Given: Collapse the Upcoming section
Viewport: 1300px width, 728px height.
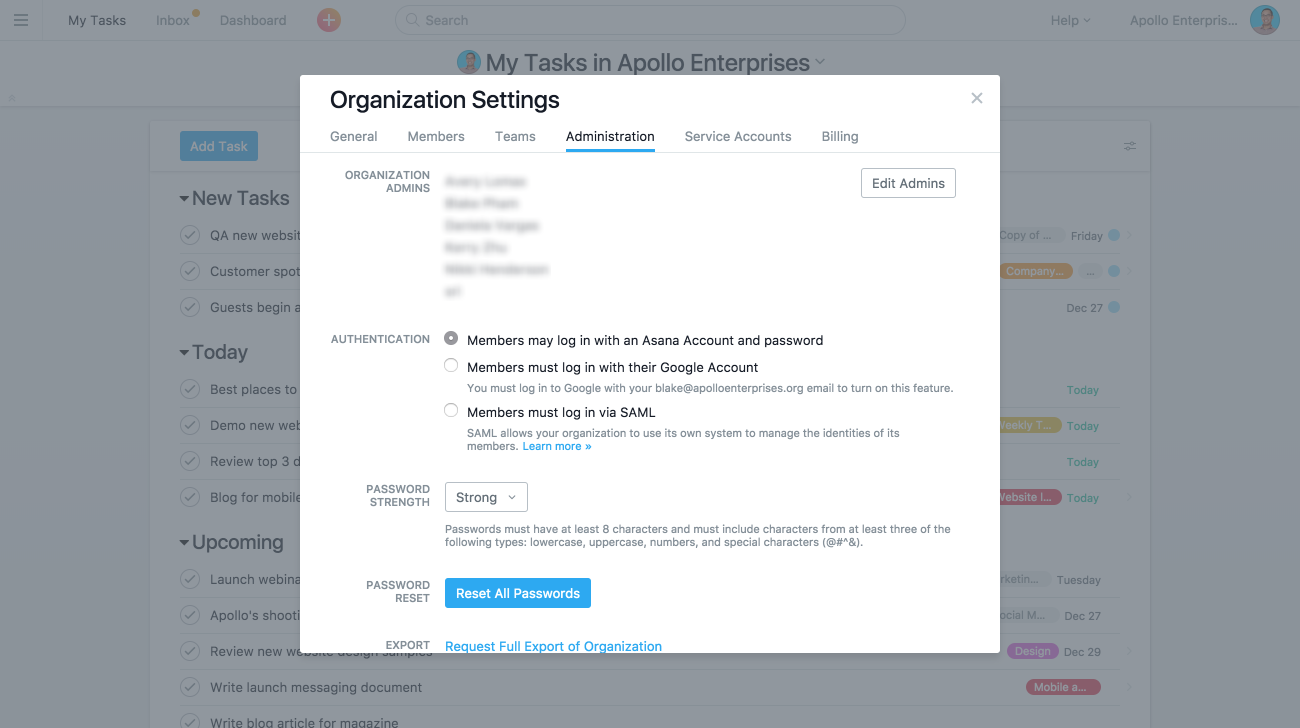Looking at the screenshot, I should (x=184, y=543).
